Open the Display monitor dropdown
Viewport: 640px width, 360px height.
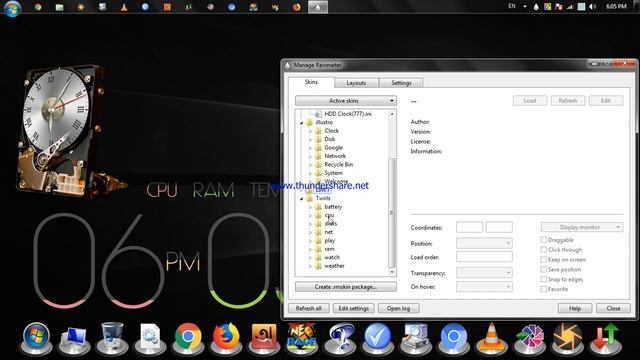(x=582, y=227)
